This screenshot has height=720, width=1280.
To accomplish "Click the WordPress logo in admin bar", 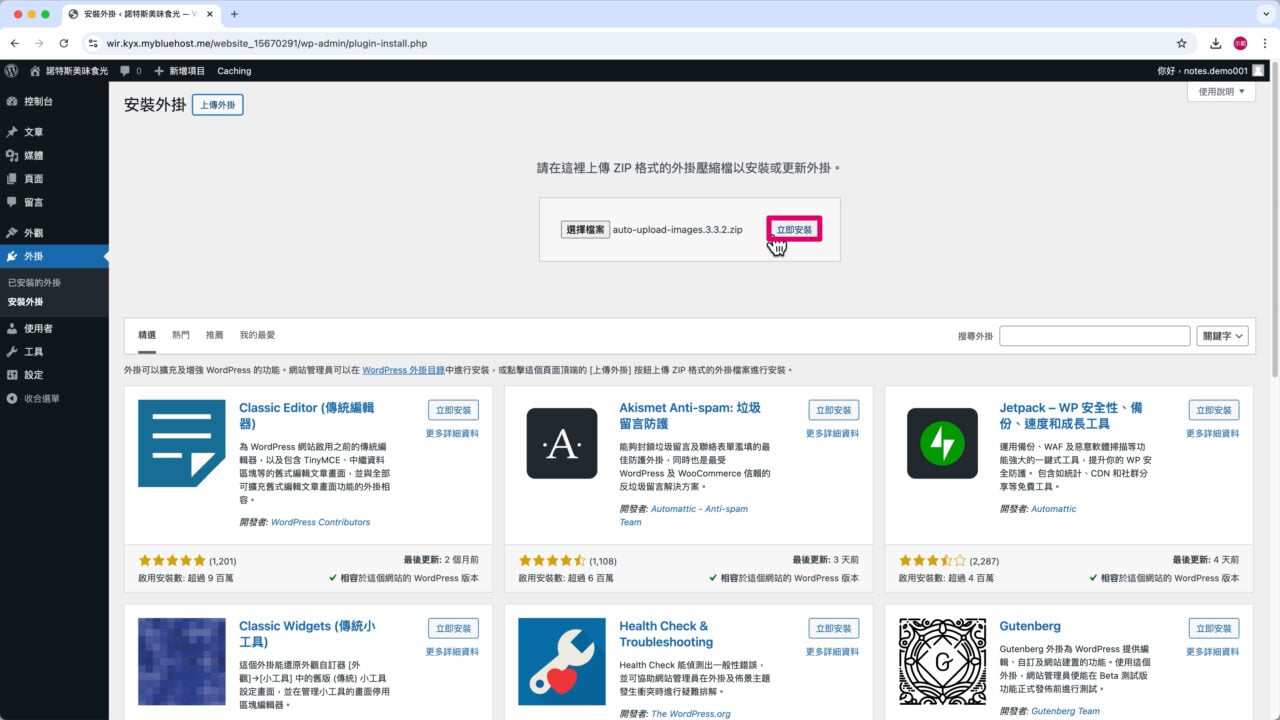I will 11,71.
